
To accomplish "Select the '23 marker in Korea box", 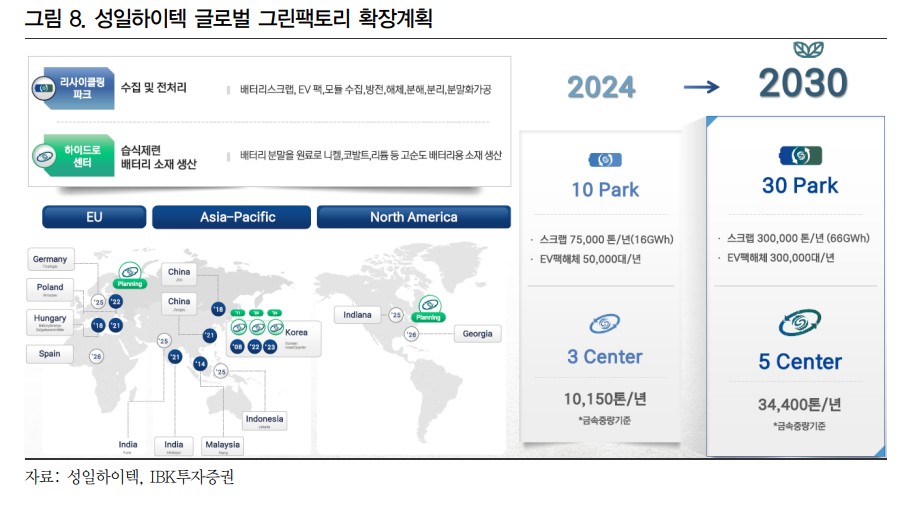I will [270, 346].
